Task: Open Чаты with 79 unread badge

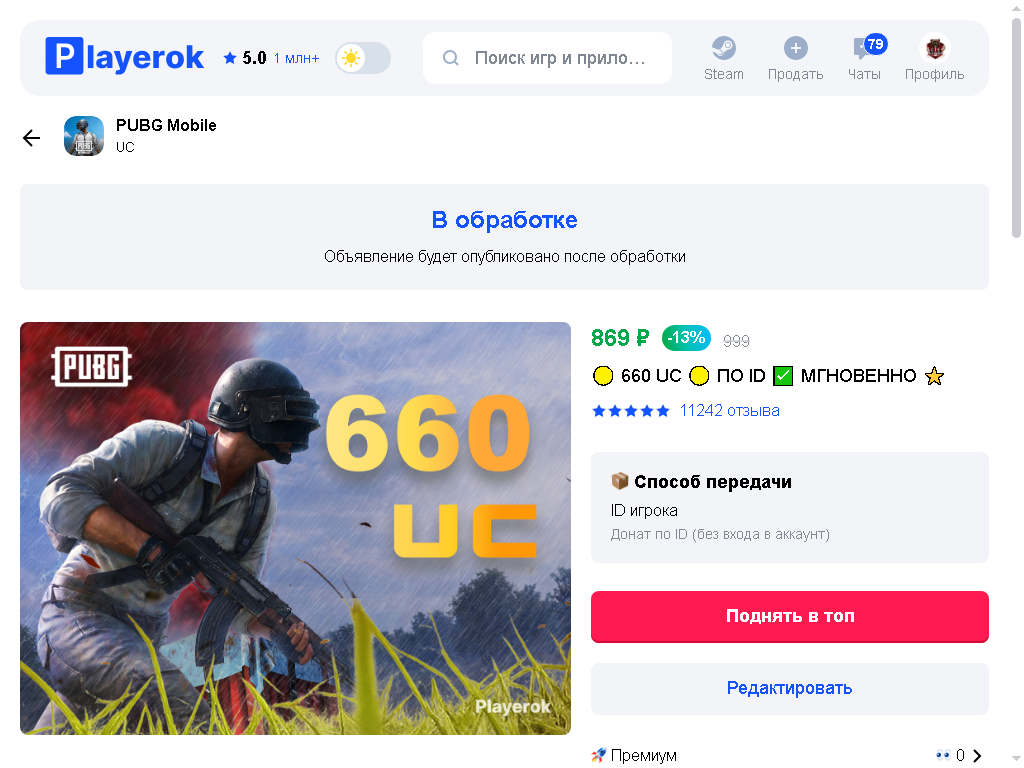Action: (864, 58)
